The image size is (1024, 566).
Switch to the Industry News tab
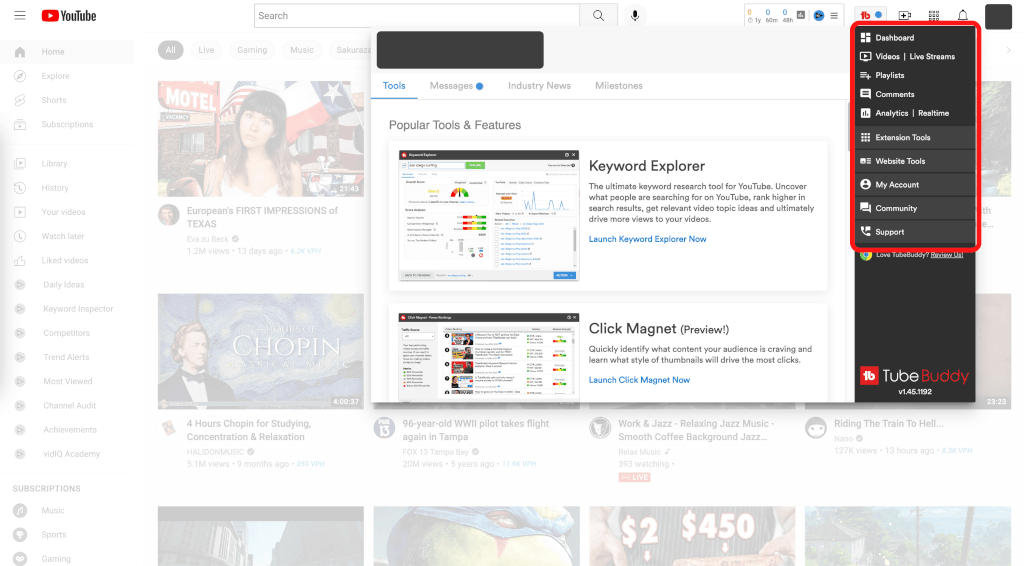[x=539, y=86]
